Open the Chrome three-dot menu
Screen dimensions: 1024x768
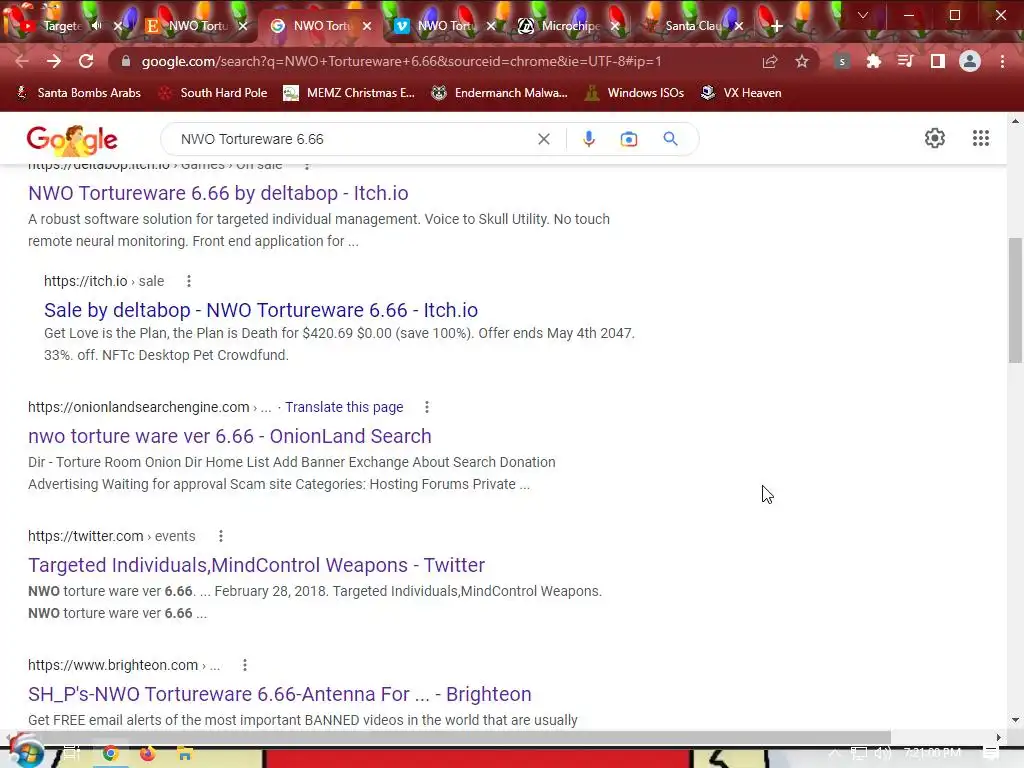[x=1002, y=61]
